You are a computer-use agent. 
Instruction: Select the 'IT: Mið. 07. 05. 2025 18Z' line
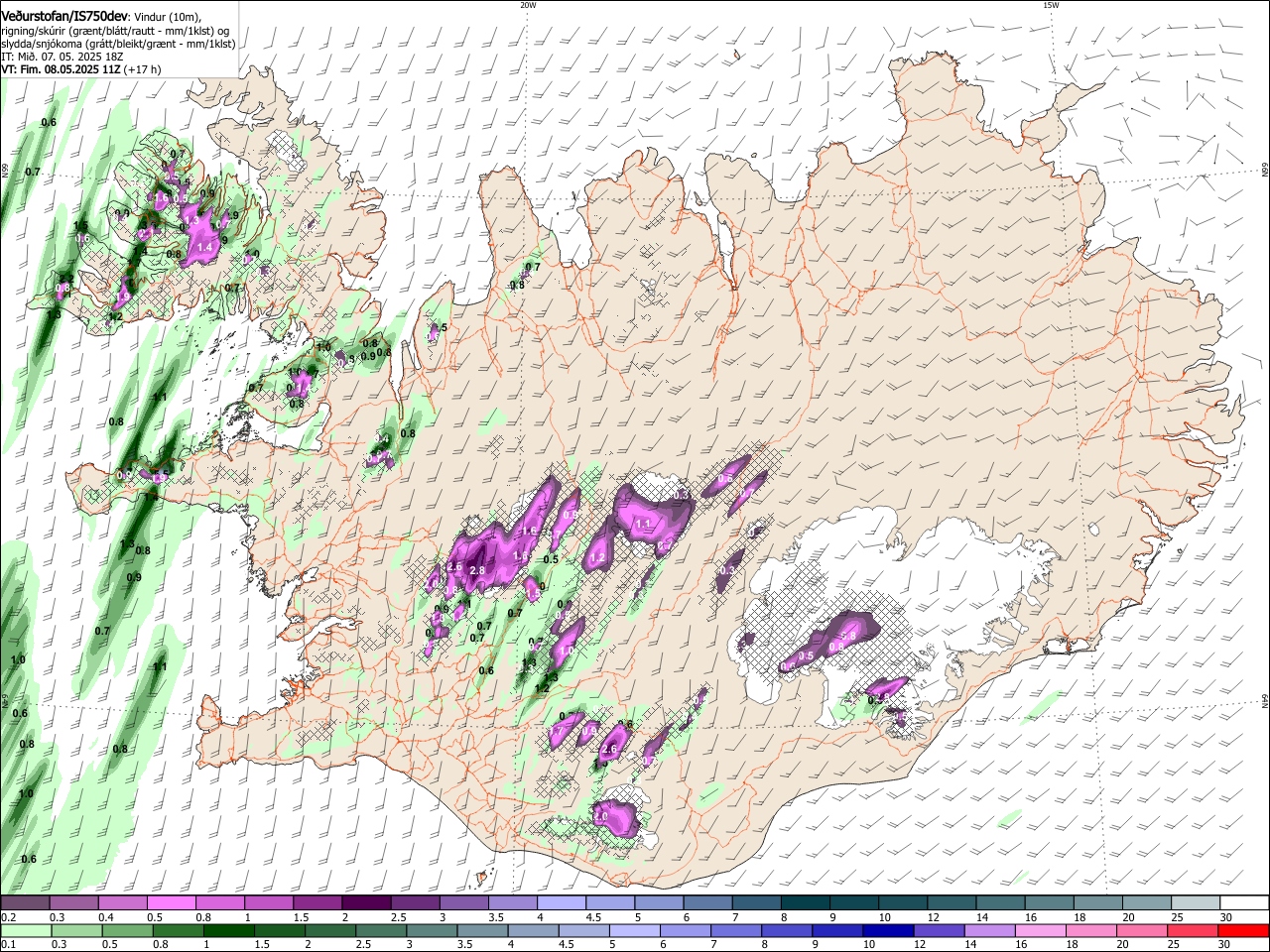62,57
